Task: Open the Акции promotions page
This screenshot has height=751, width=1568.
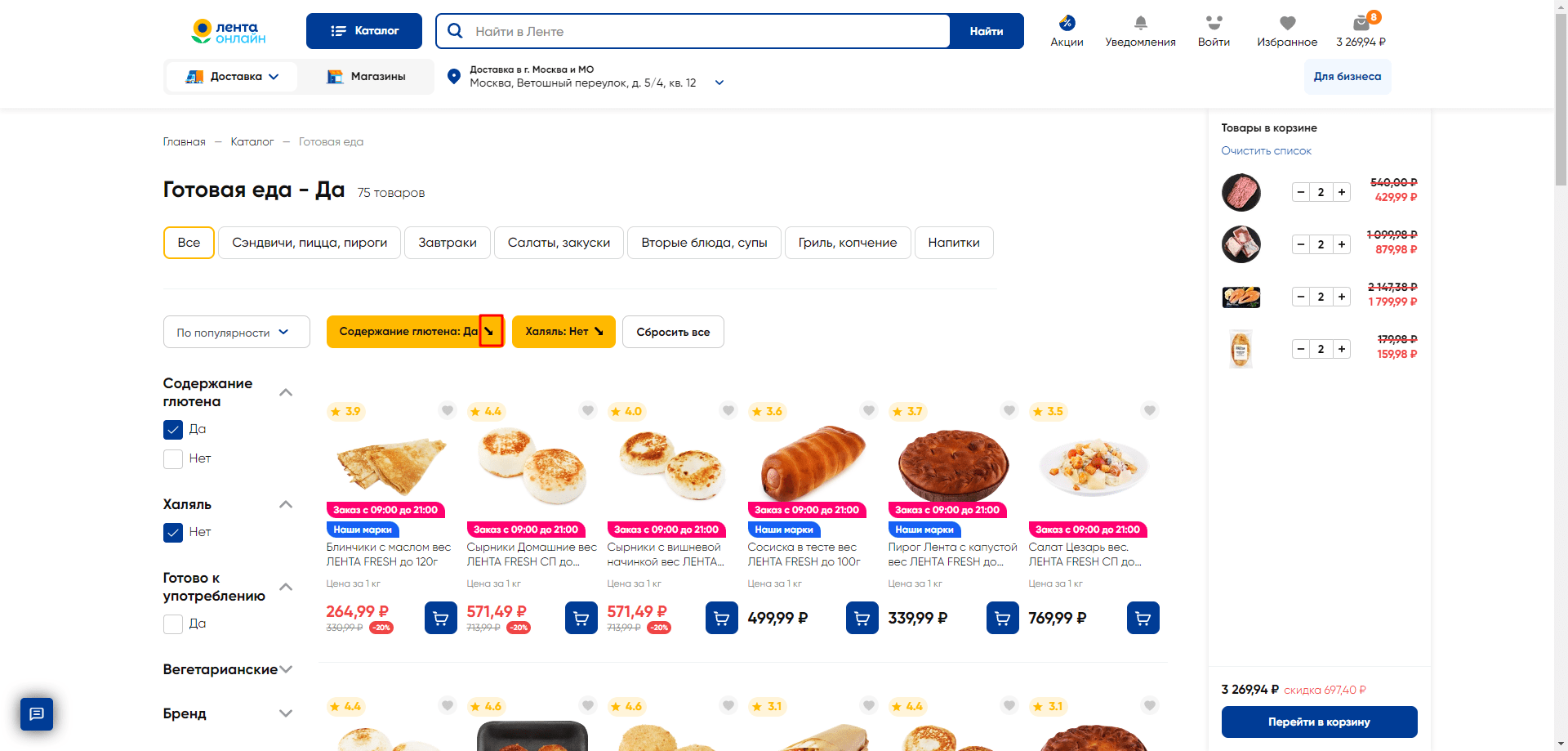Action: point(1066,30)
